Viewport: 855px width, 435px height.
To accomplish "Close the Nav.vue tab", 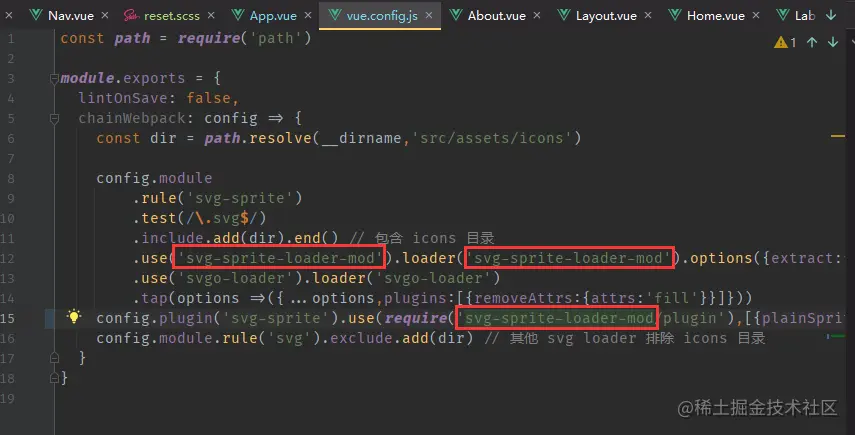I will pyautogui.click(x=105, y=15).
